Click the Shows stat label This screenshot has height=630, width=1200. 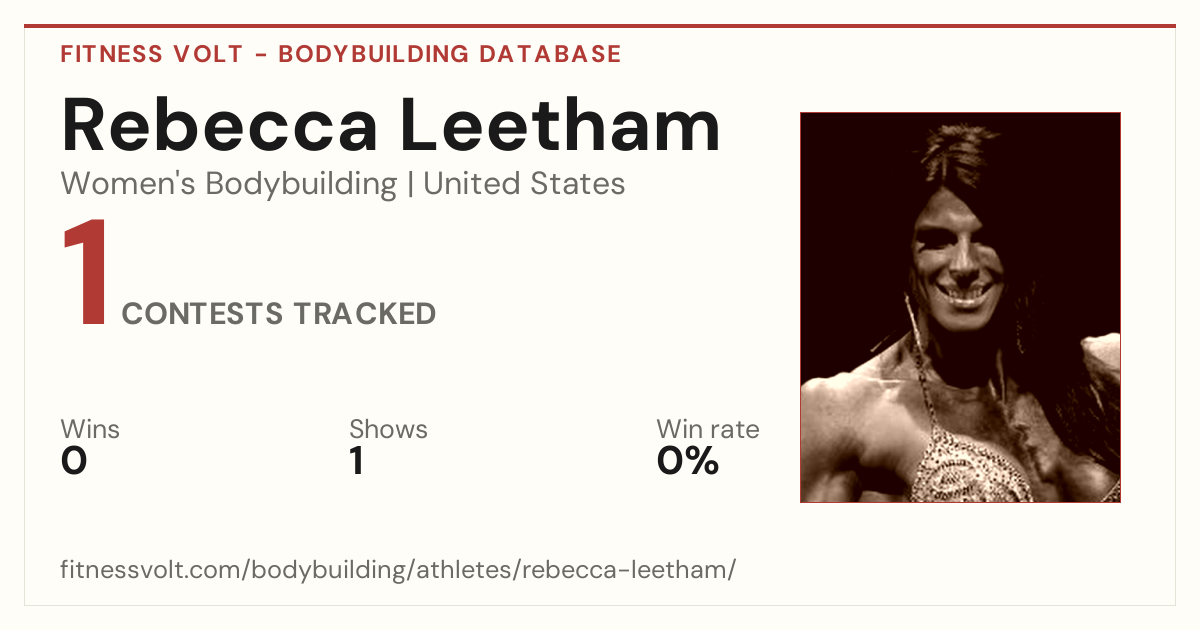point(388,430)
